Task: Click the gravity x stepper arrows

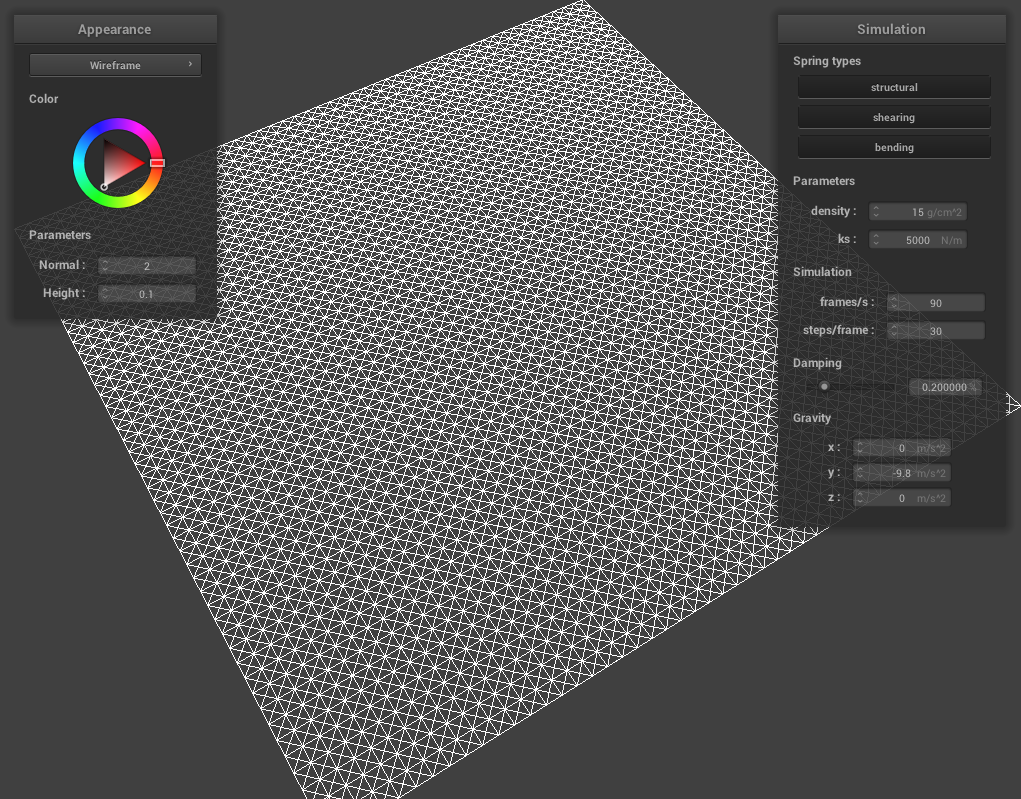Action: (860, 448)
